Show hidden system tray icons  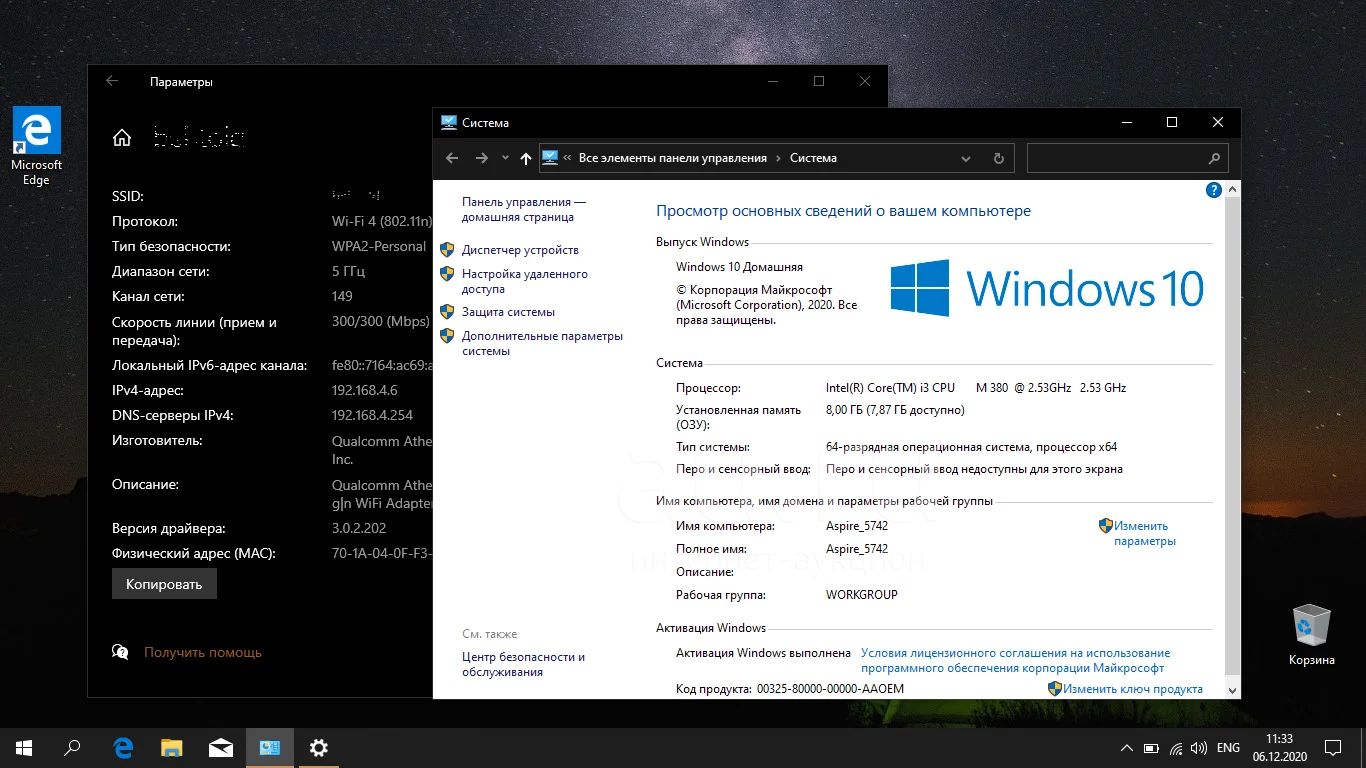click(1127, 747)
